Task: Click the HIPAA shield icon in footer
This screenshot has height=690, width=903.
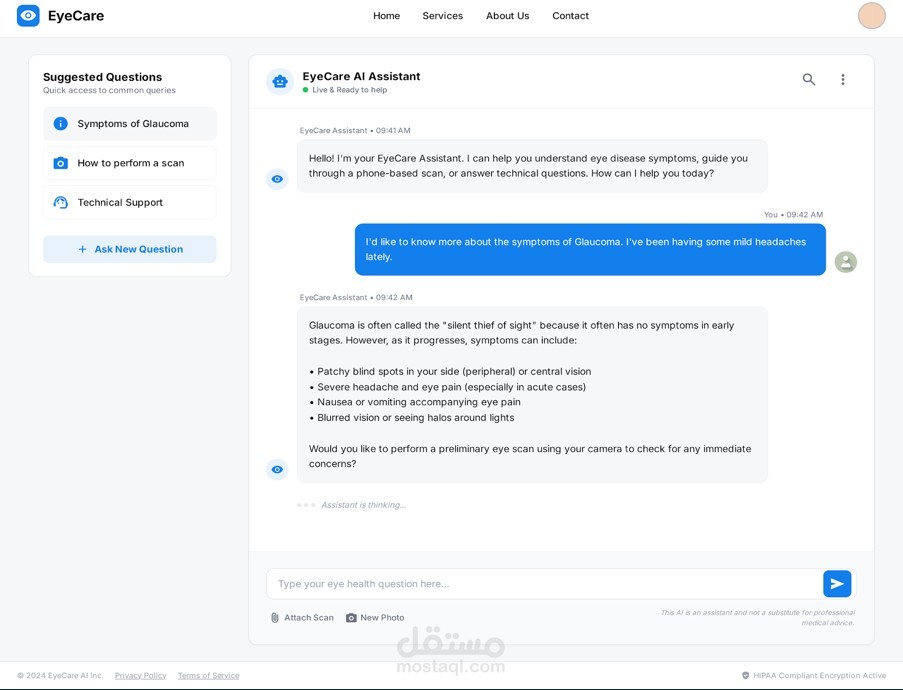Action: tap(745, 675)
